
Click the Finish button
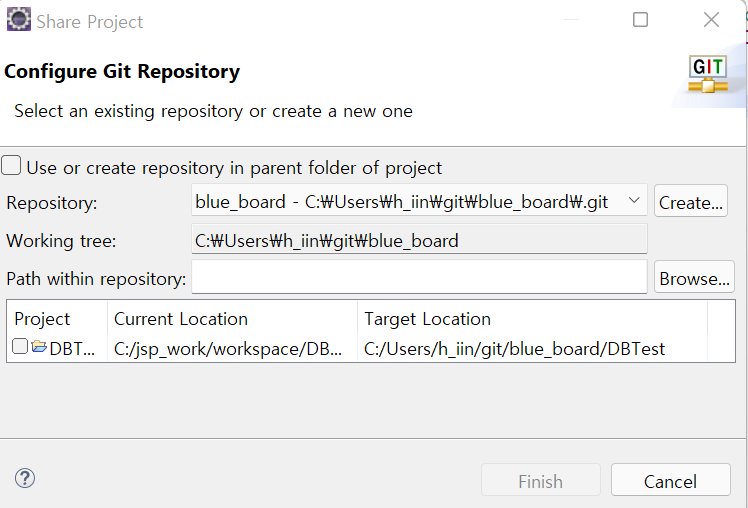coord(540,480)
